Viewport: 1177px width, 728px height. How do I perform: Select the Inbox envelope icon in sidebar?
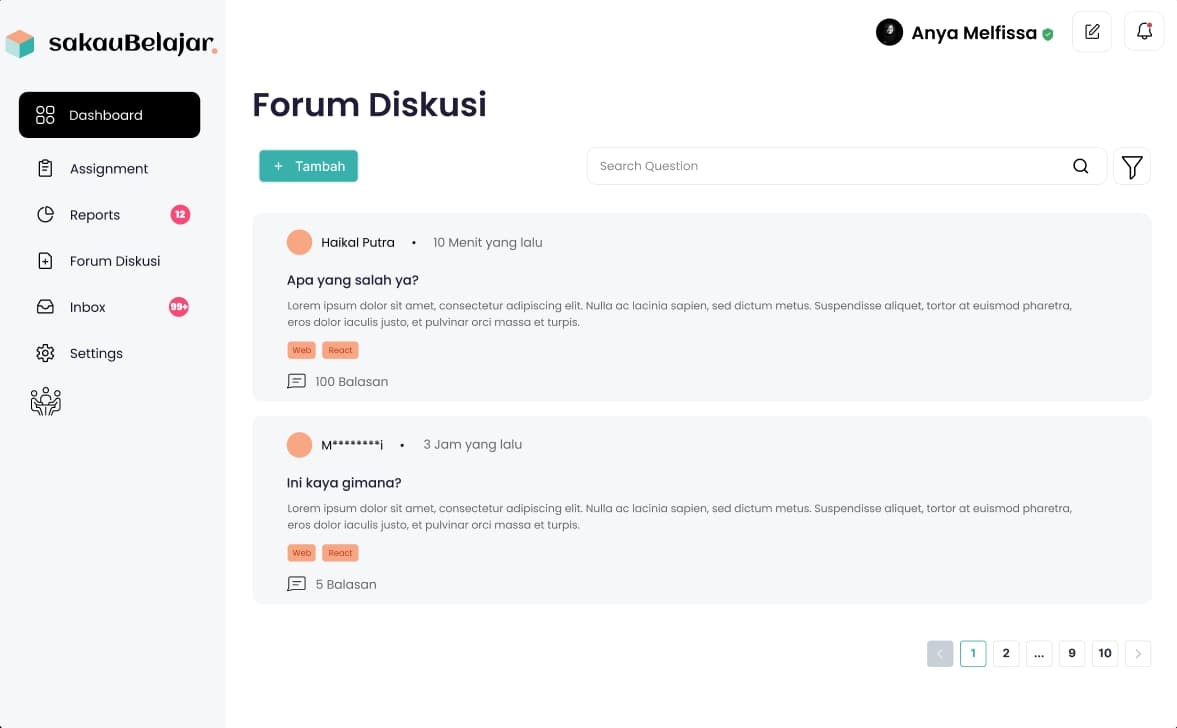point(45,307)
